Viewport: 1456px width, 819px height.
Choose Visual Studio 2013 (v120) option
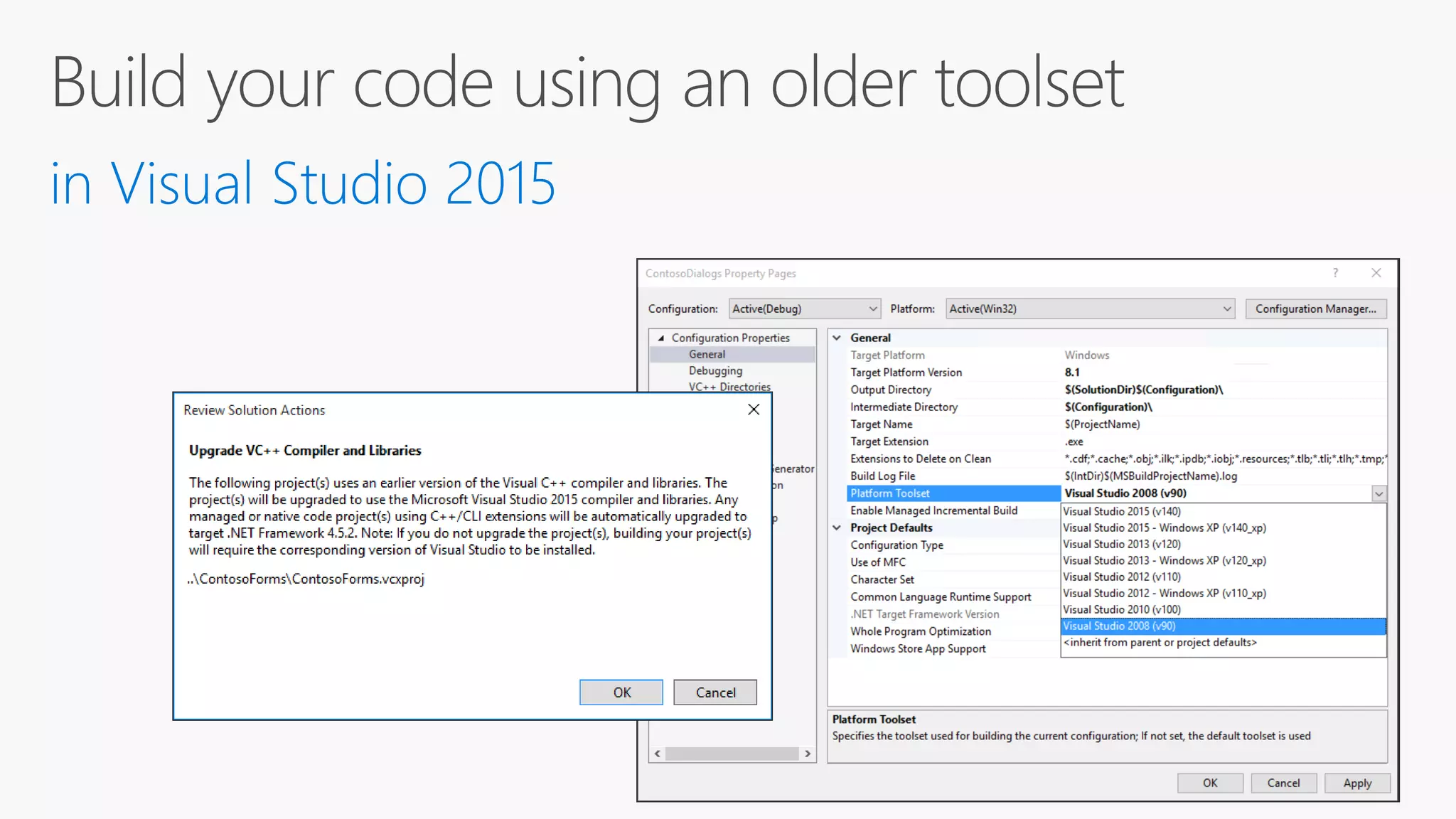tap(1122, 544)
